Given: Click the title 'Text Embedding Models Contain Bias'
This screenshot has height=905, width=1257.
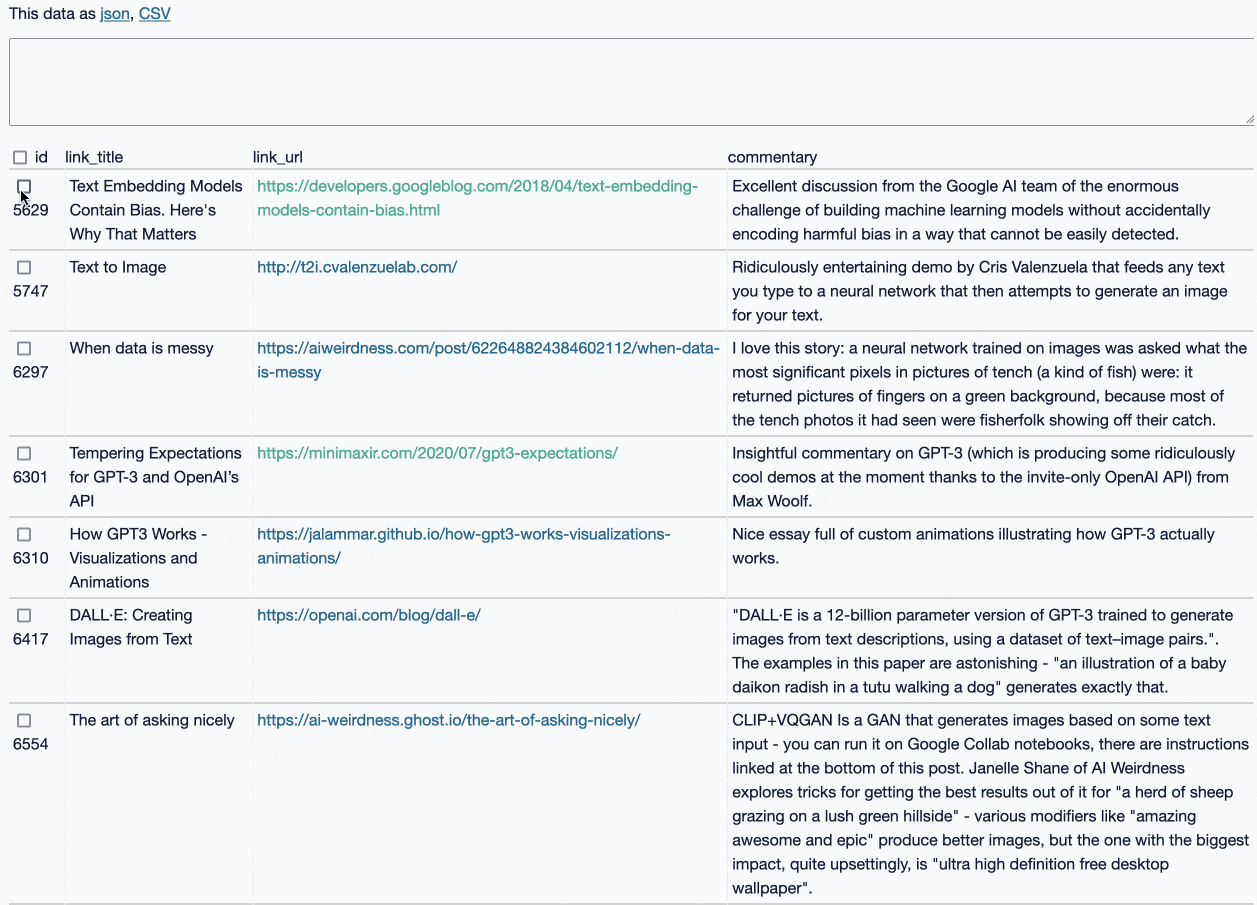Looking at the screenshot, I should coord(156,210).
